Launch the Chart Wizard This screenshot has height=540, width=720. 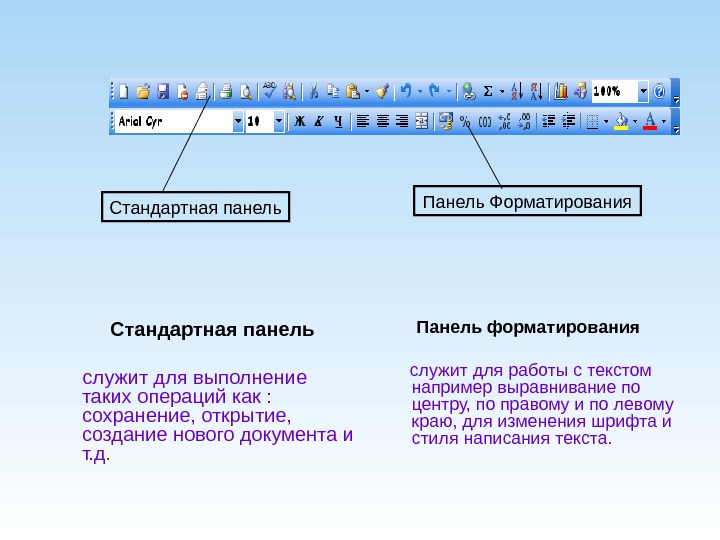(x=561, y=91)
